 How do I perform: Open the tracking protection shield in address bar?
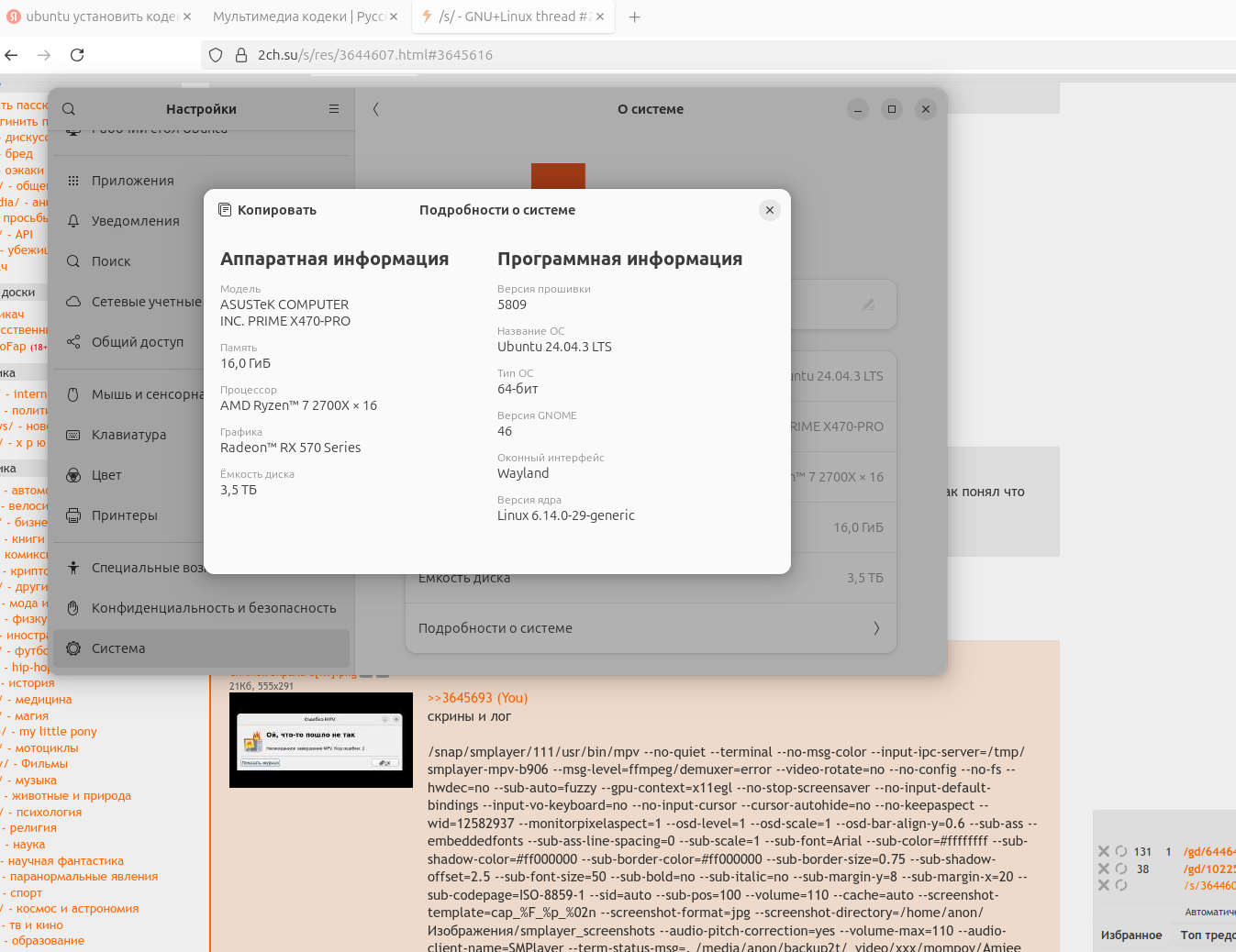216,55
